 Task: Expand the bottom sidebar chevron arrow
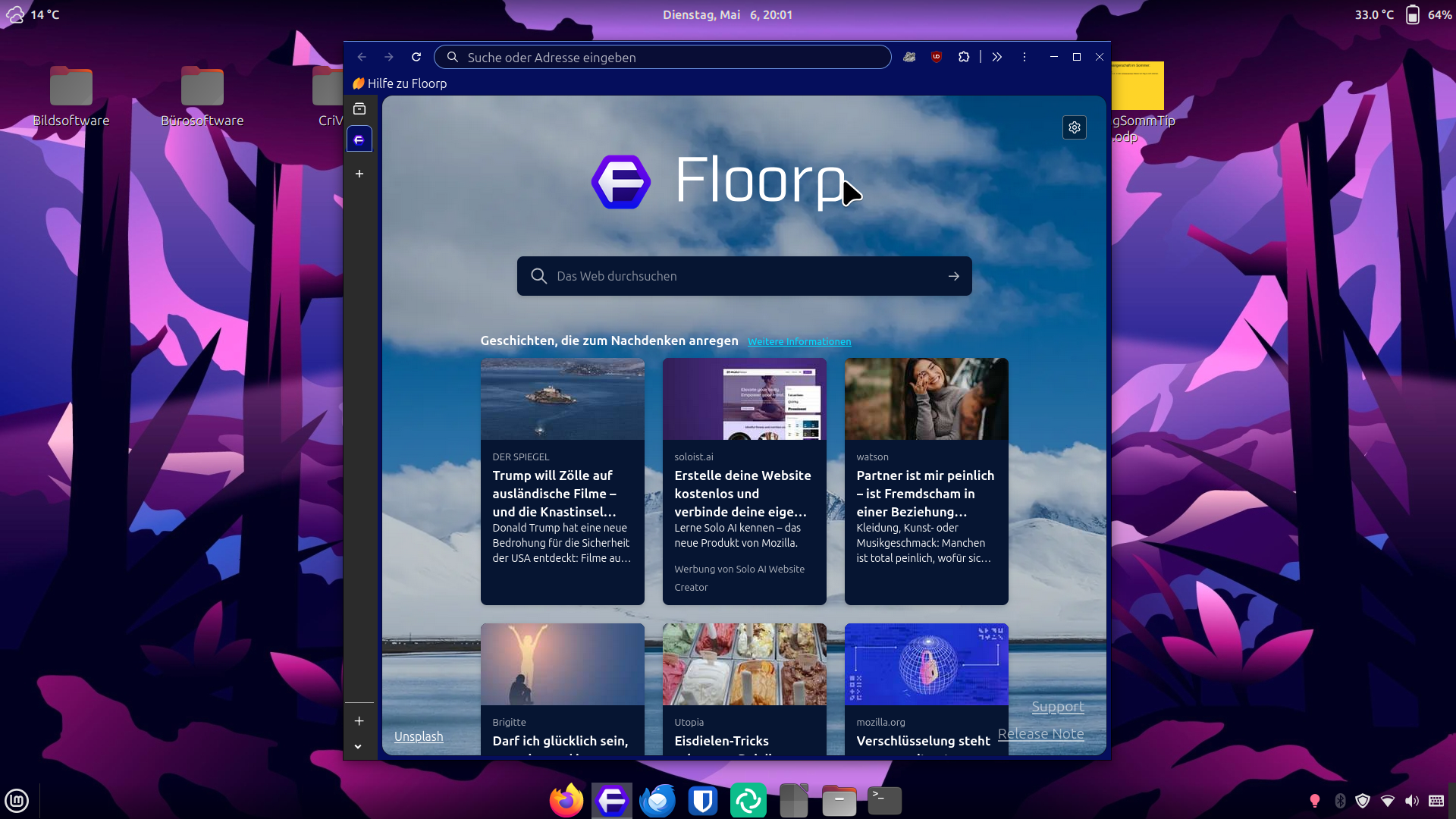point(359,746)
